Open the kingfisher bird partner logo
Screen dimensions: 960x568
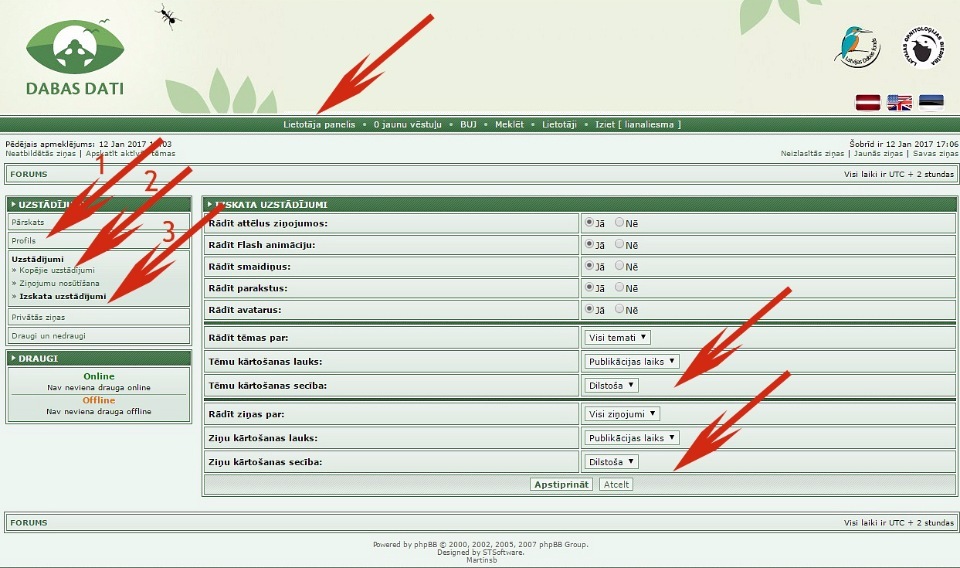click(x=857, y=47)
